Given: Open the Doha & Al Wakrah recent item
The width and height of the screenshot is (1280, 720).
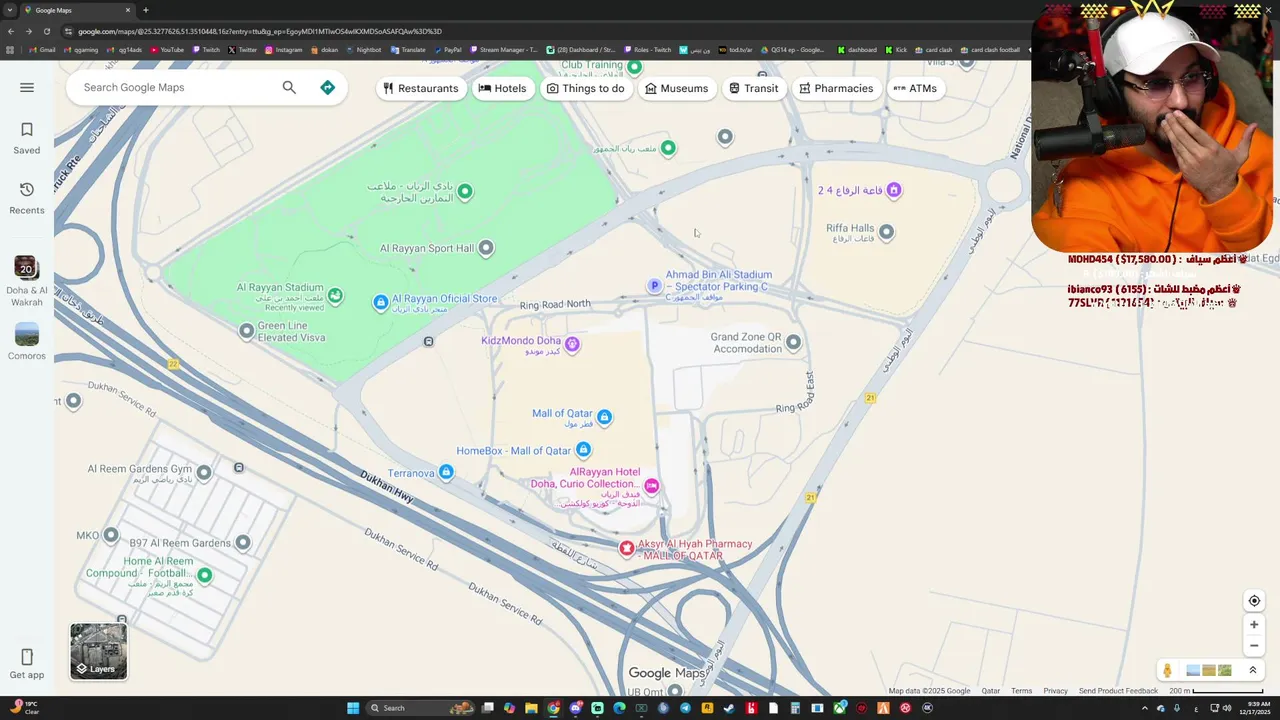Looking at the screenshot, I should tap(27, 281).
